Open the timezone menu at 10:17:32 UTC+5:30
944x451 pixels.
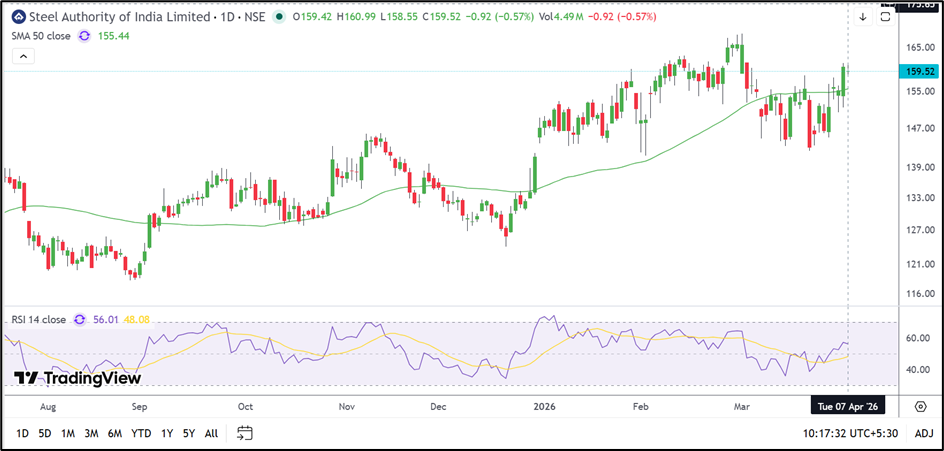[x=852, y=433]
